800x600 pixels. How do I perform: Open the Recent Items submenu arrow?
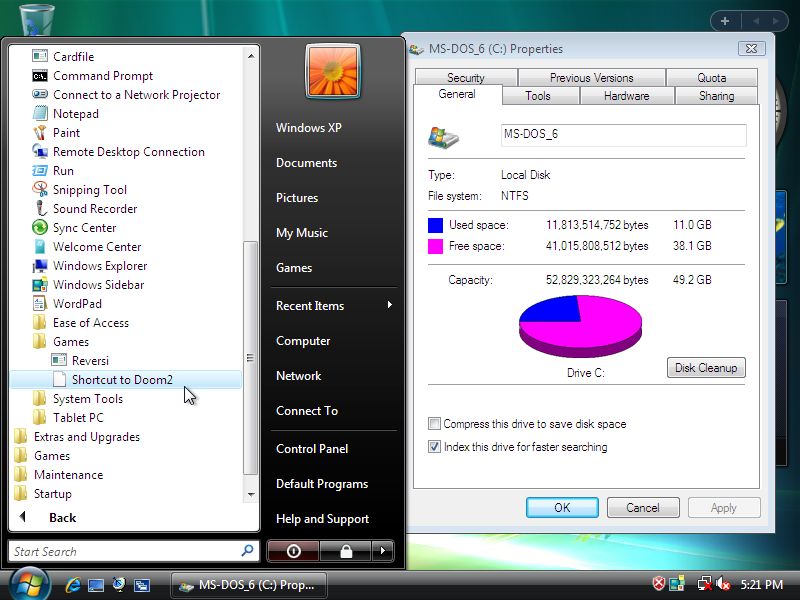click(x=389, y=305)
